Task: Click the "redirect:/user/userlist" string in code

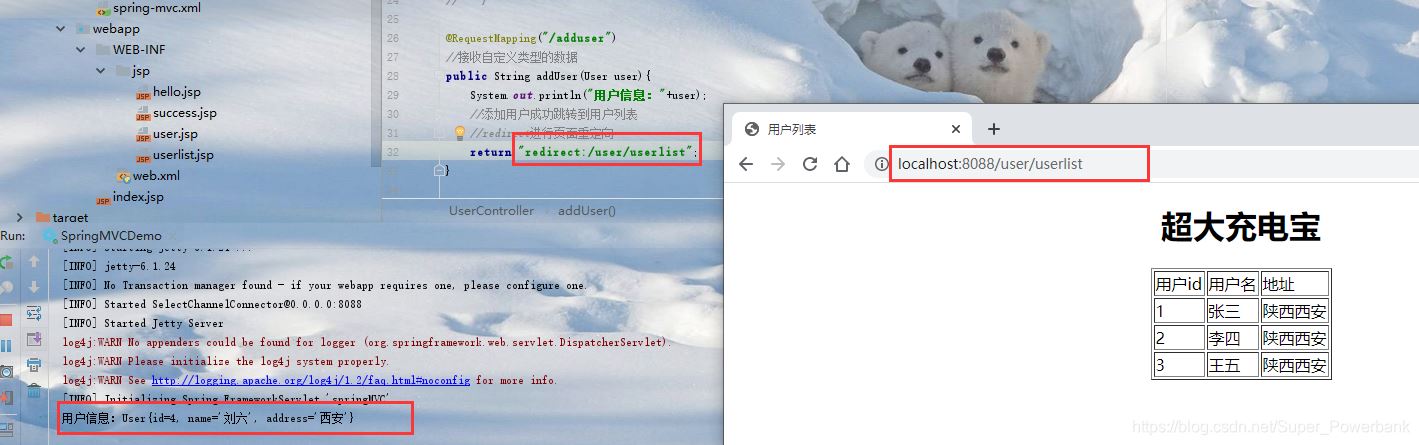Action: 605,152
